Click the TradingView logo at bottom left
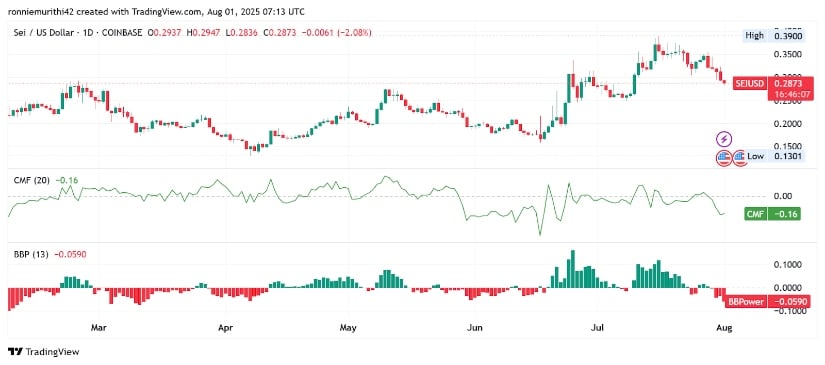This screenshot has height=365, width=825. click(44, 351)
